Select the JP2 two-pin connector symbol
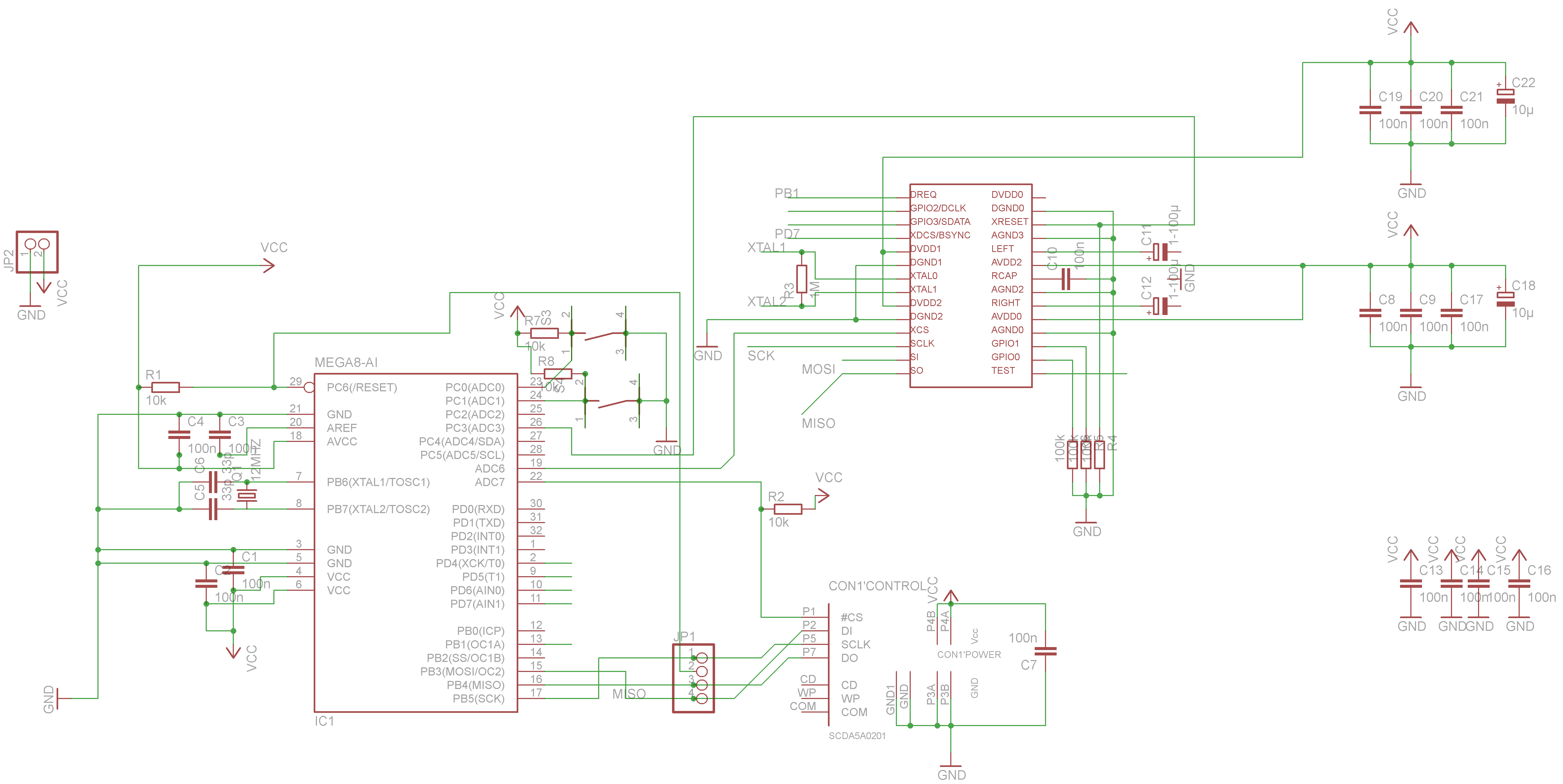This screenshot has height=784, width=1563. click(37, 252)
